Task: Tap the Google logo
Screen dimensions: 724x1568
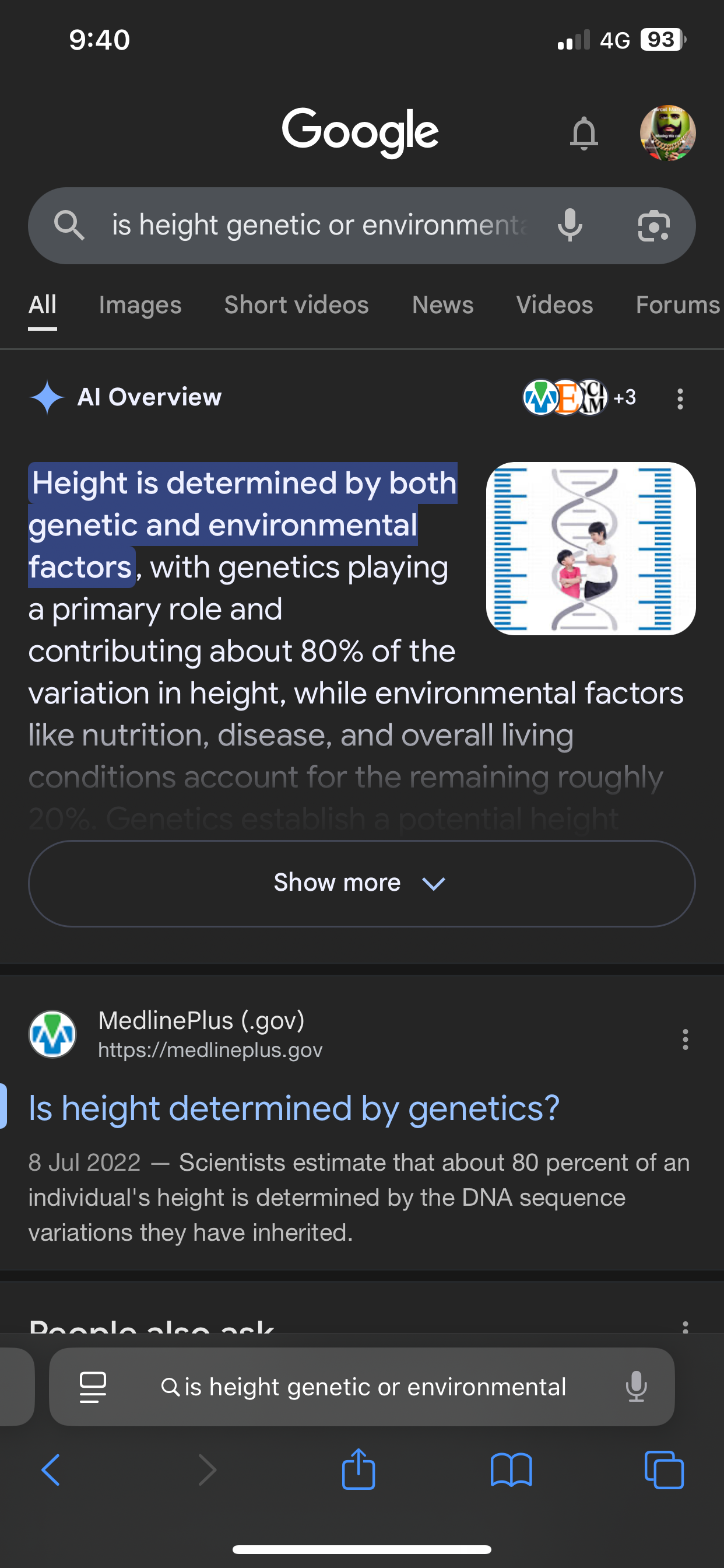Action: coord(360,131)
